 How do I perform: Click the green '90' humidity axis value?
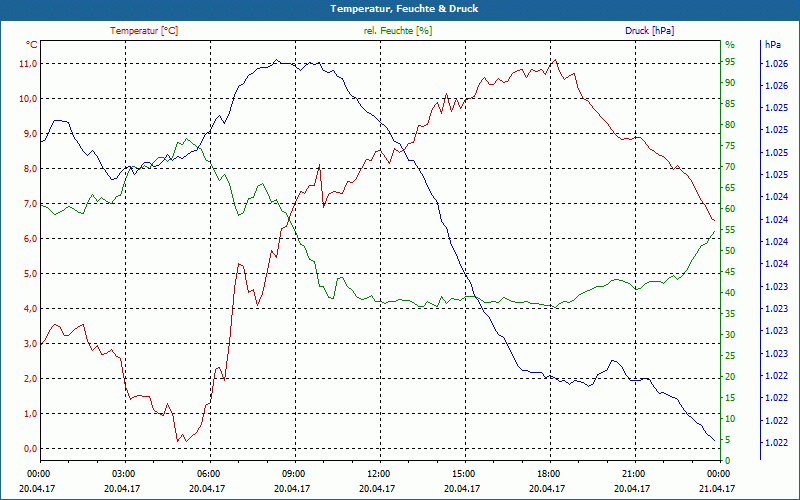(x=730, y=83)
